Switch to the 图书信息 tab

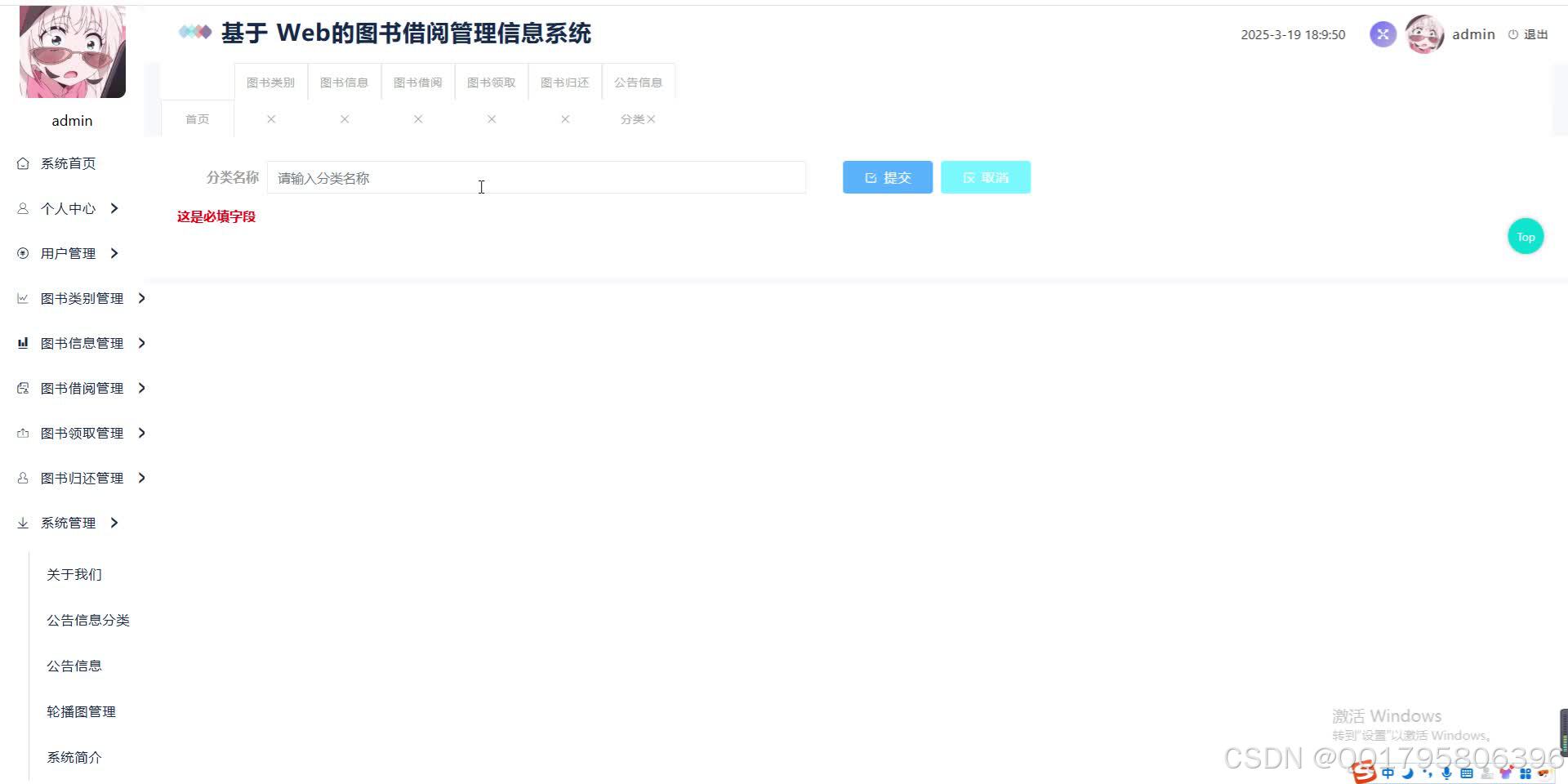tap(344, 82)
